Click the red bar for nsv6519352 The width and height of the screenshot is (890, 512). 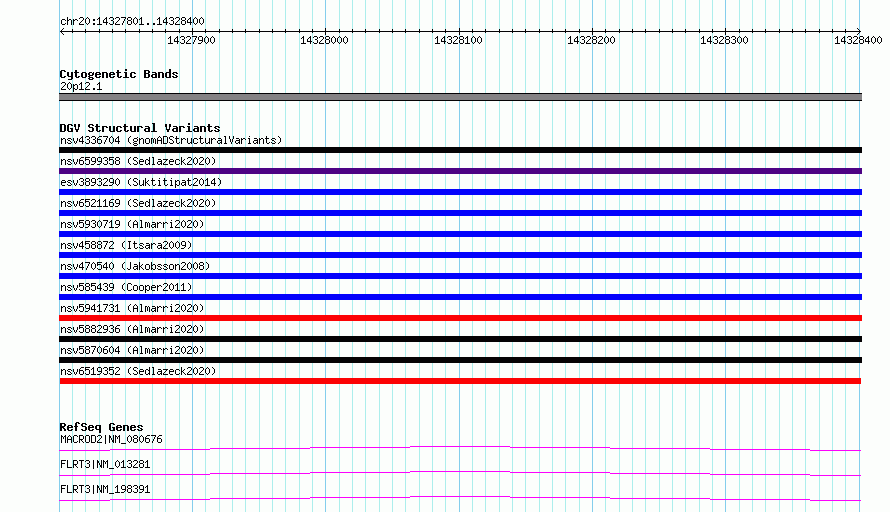(x=460, y=381)
